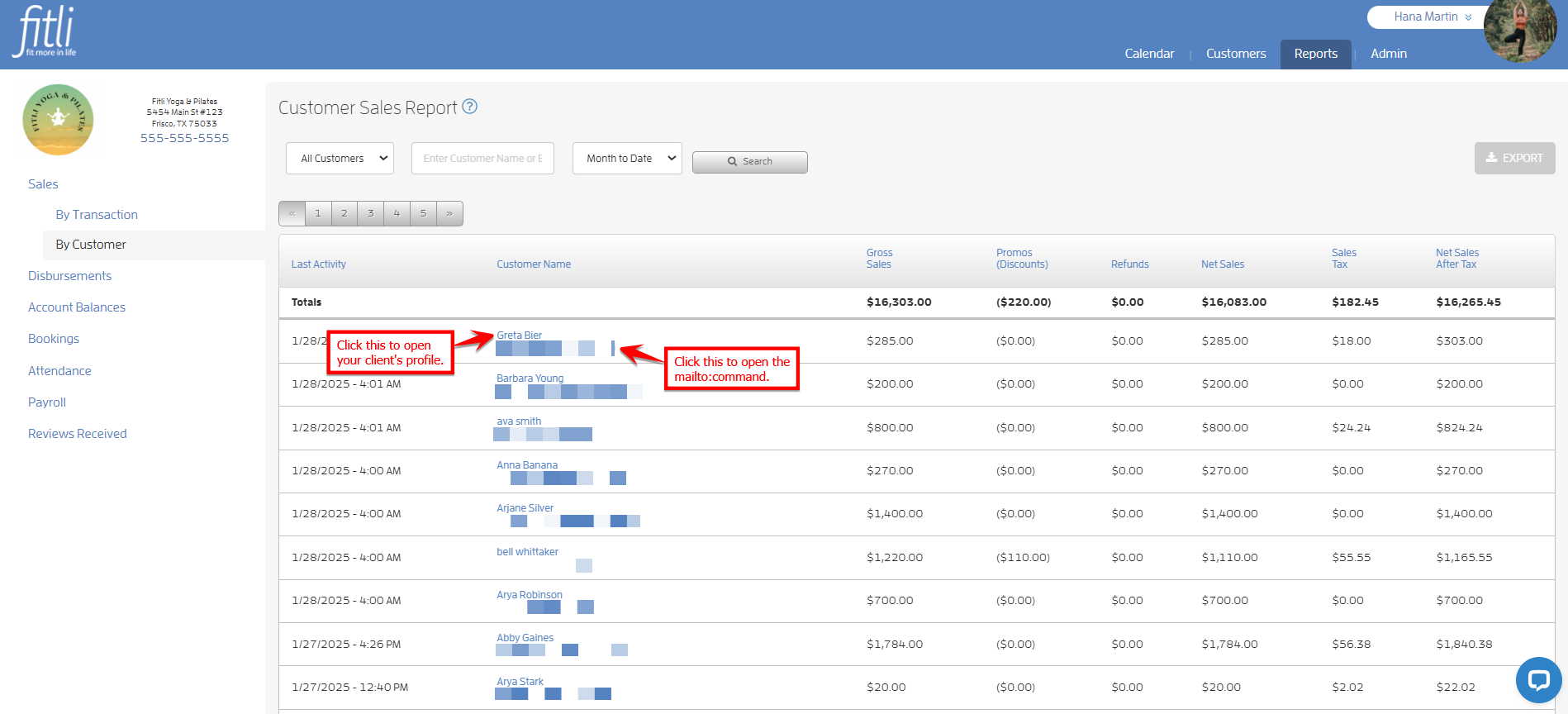
Task: Open the All Customers dropdown
Action: 340,159
